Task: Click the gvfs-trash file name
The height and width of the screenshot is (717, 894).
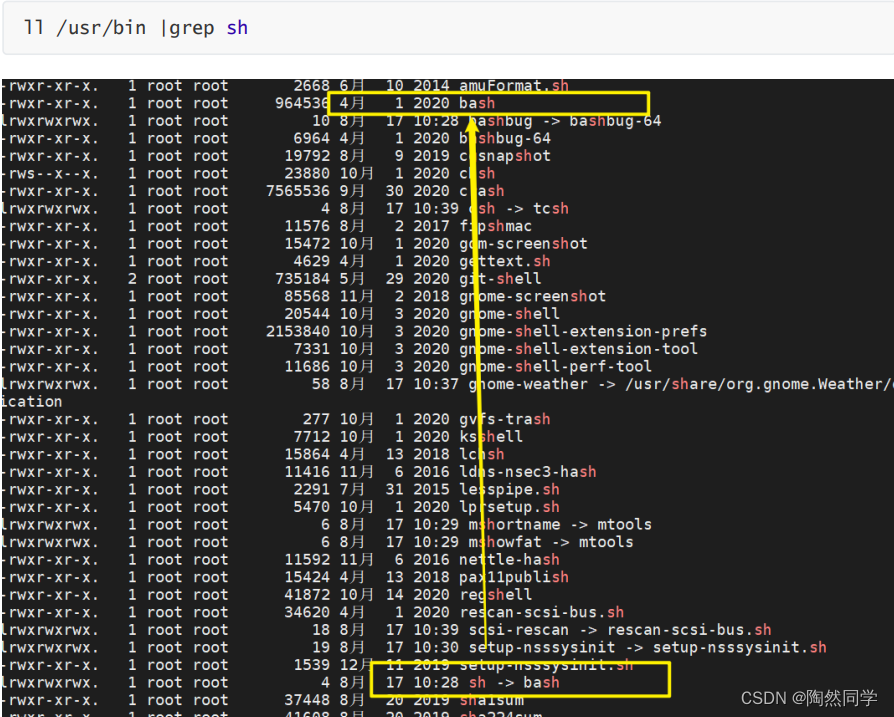Action: click(505, 419)
